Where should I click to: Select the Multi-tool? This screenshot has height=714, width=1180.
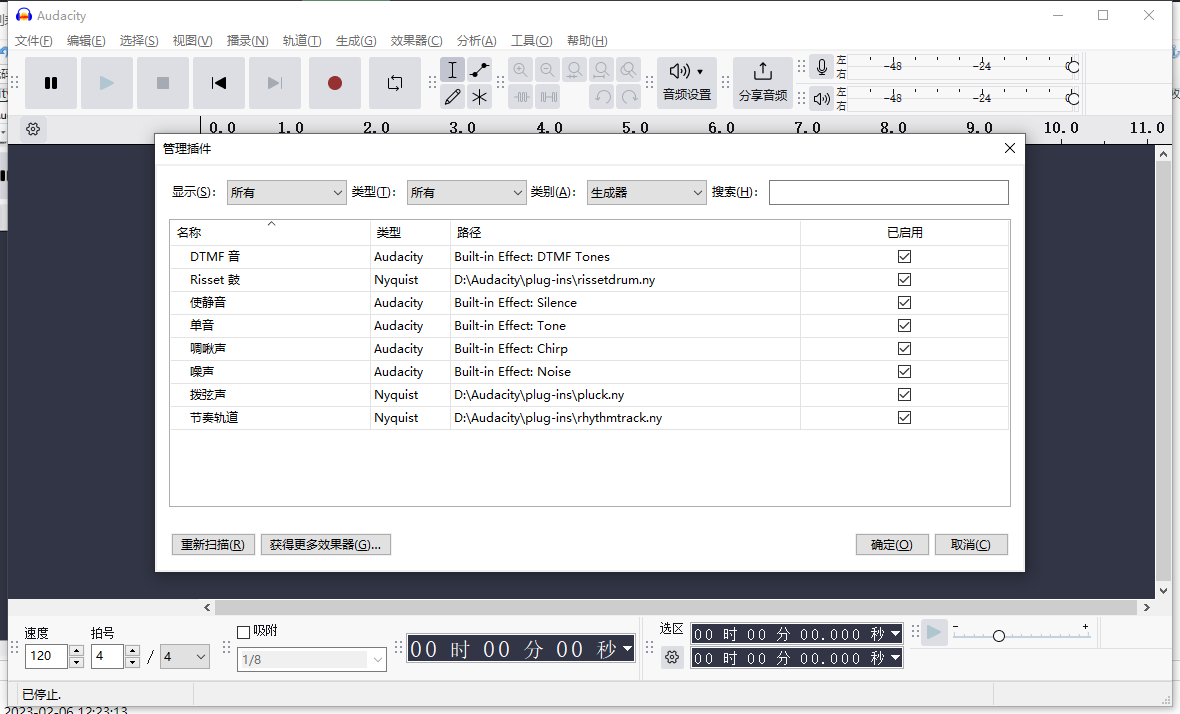pyautogui.click(x=479, y=96)
